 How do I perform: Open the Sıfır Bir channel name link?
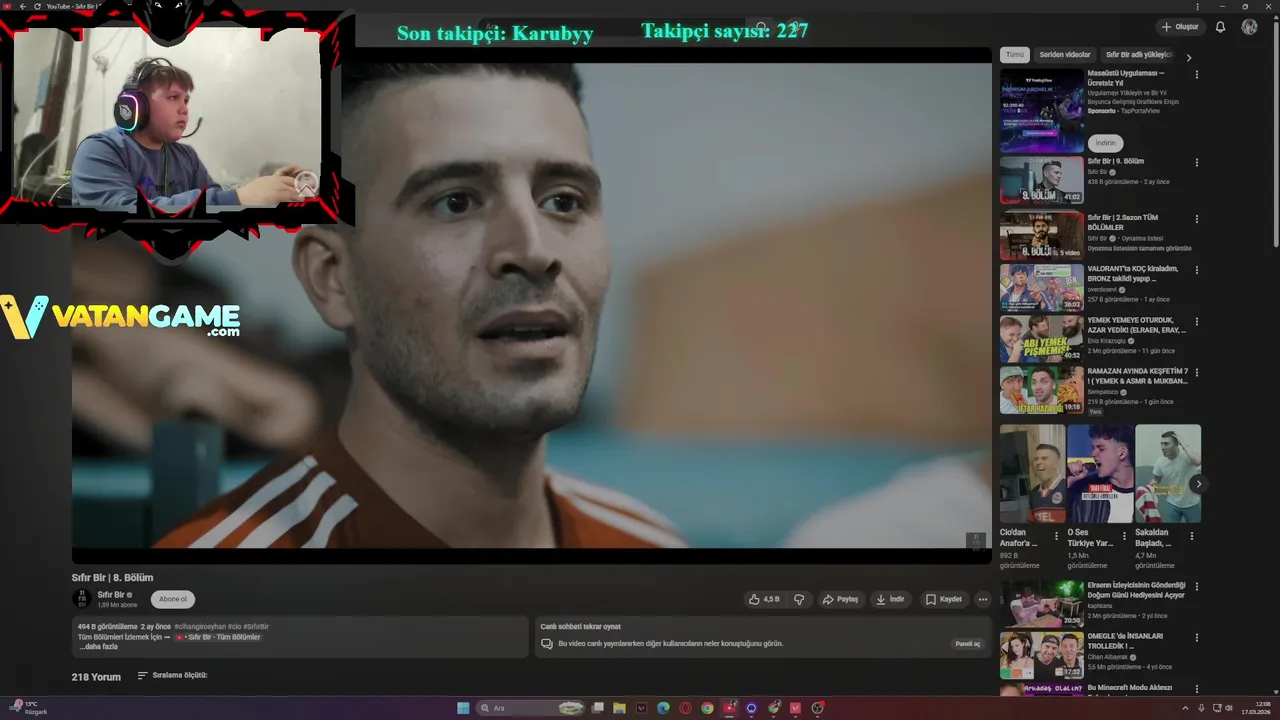click(111, 595)
